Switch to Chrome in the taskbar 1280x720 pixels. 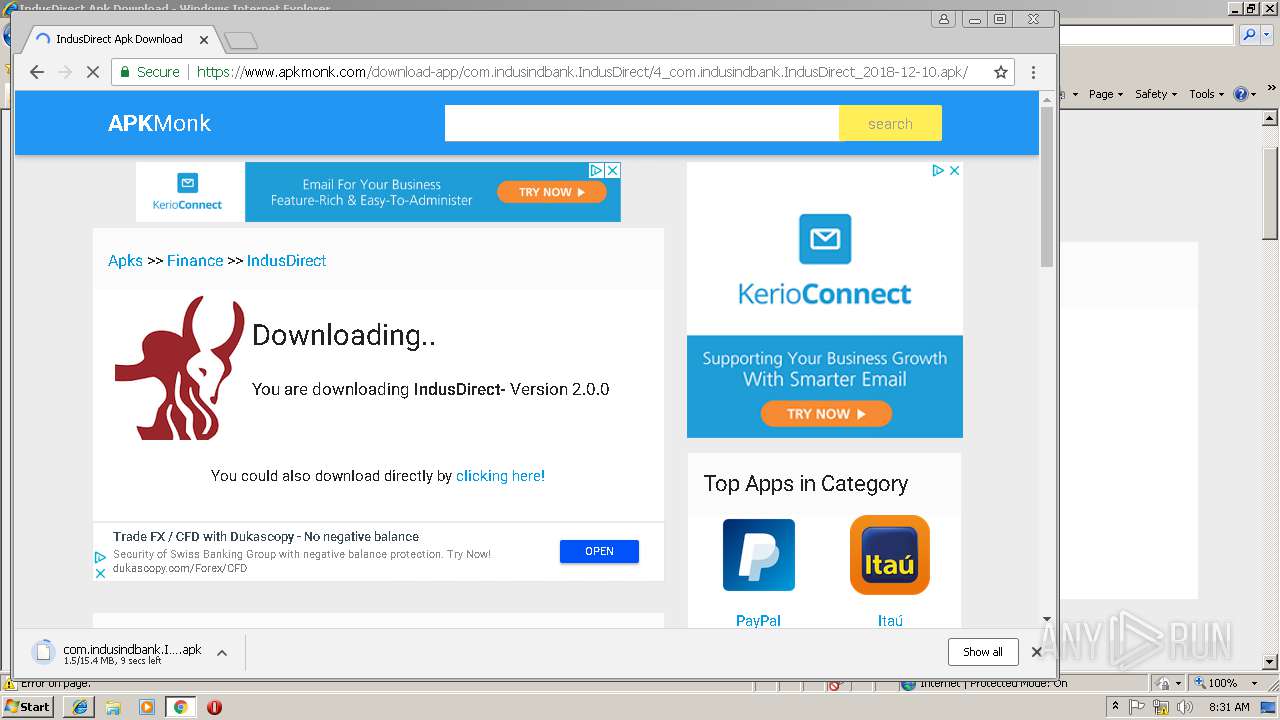tap(180, 707)
